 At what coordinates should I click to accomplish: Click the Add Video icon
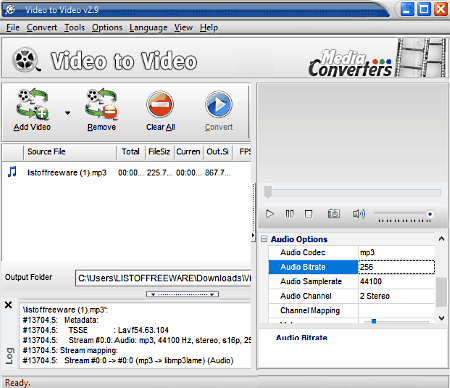click(x=33, y=104)
